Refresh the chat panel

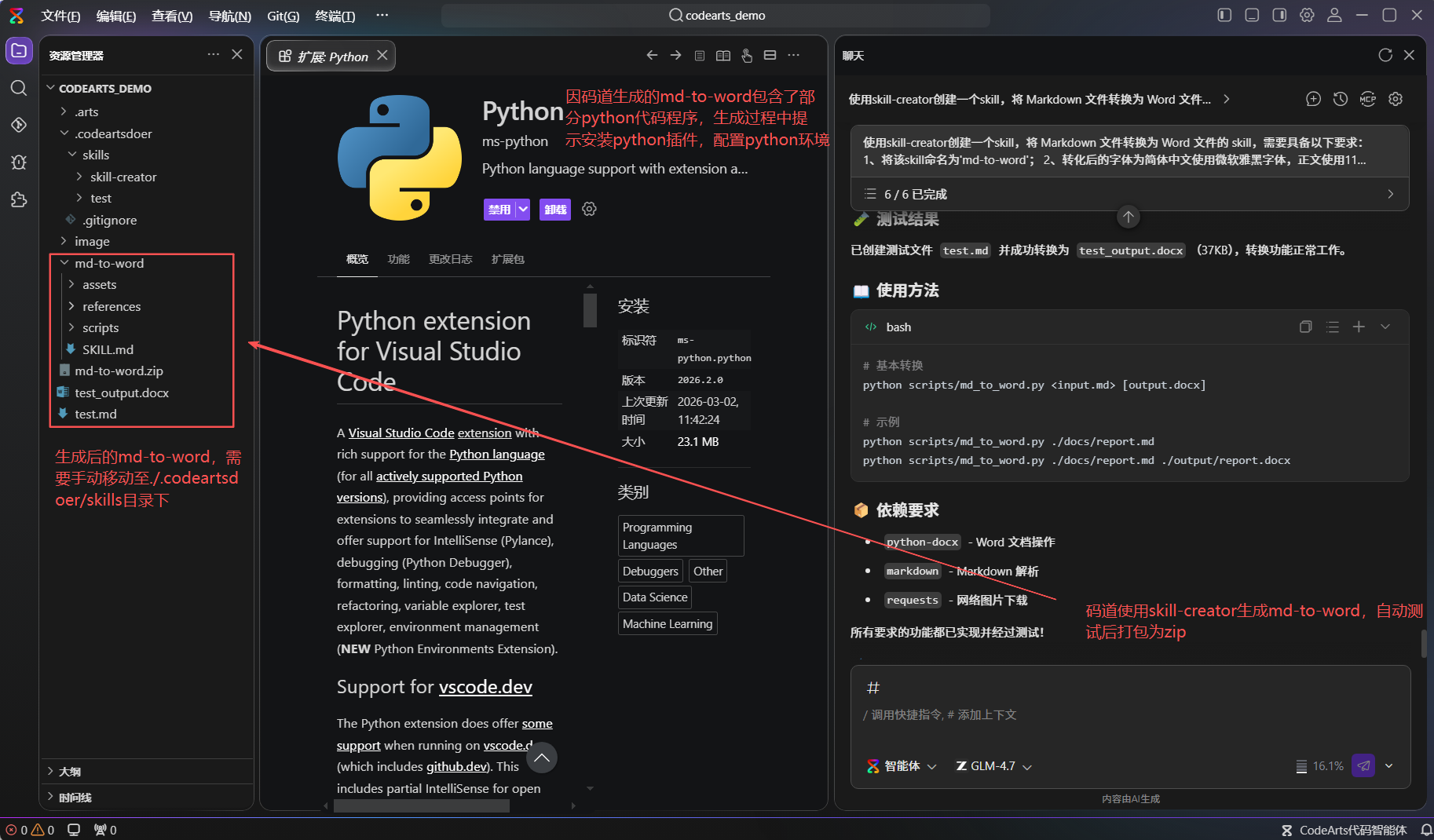coord(1385,55)
